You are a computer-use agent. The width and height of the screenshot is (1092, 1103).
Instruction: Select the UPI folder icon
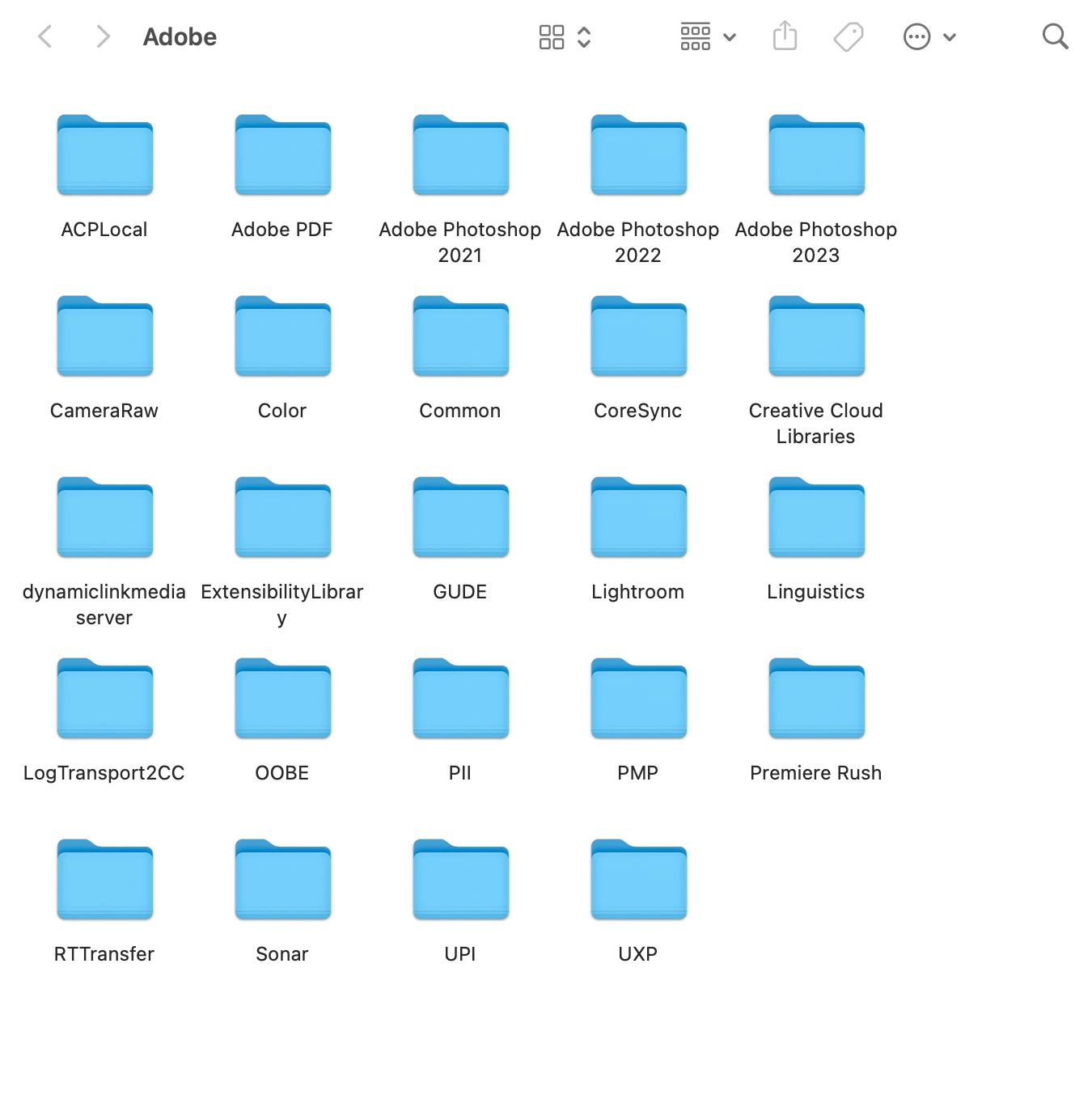point(461,880)
